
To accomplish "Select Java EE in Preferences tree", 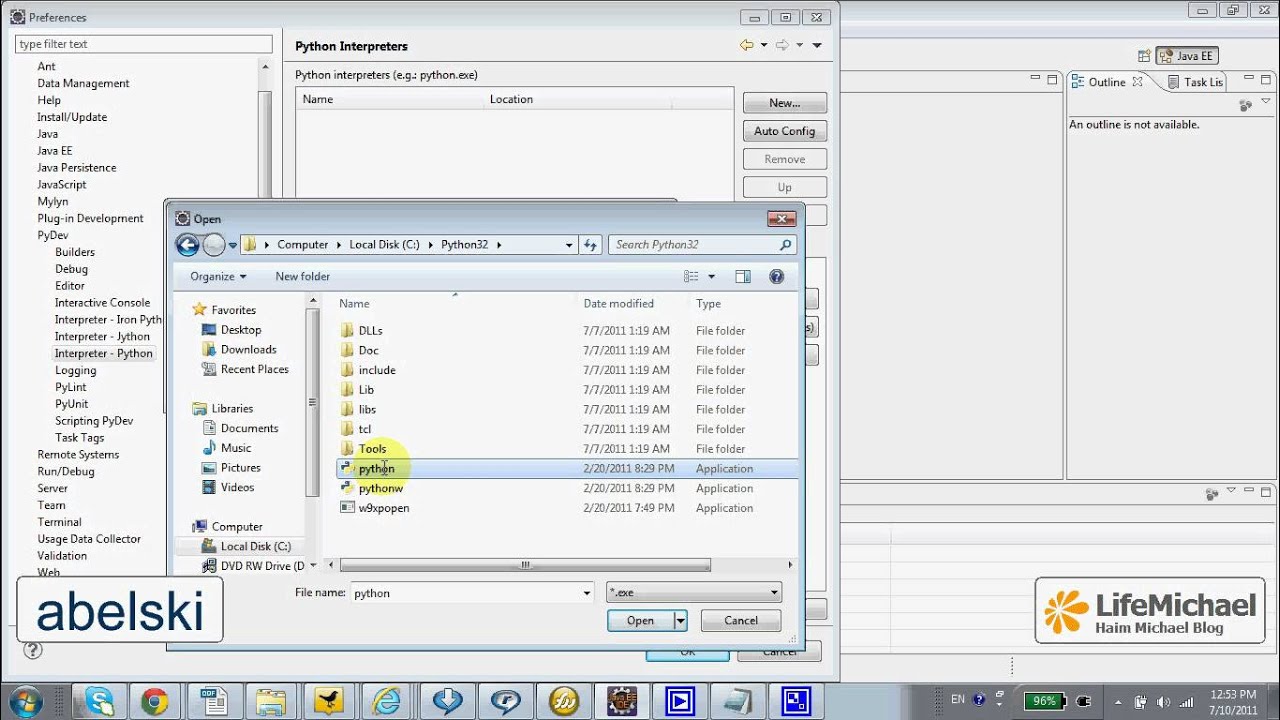I will click(55, 150).
